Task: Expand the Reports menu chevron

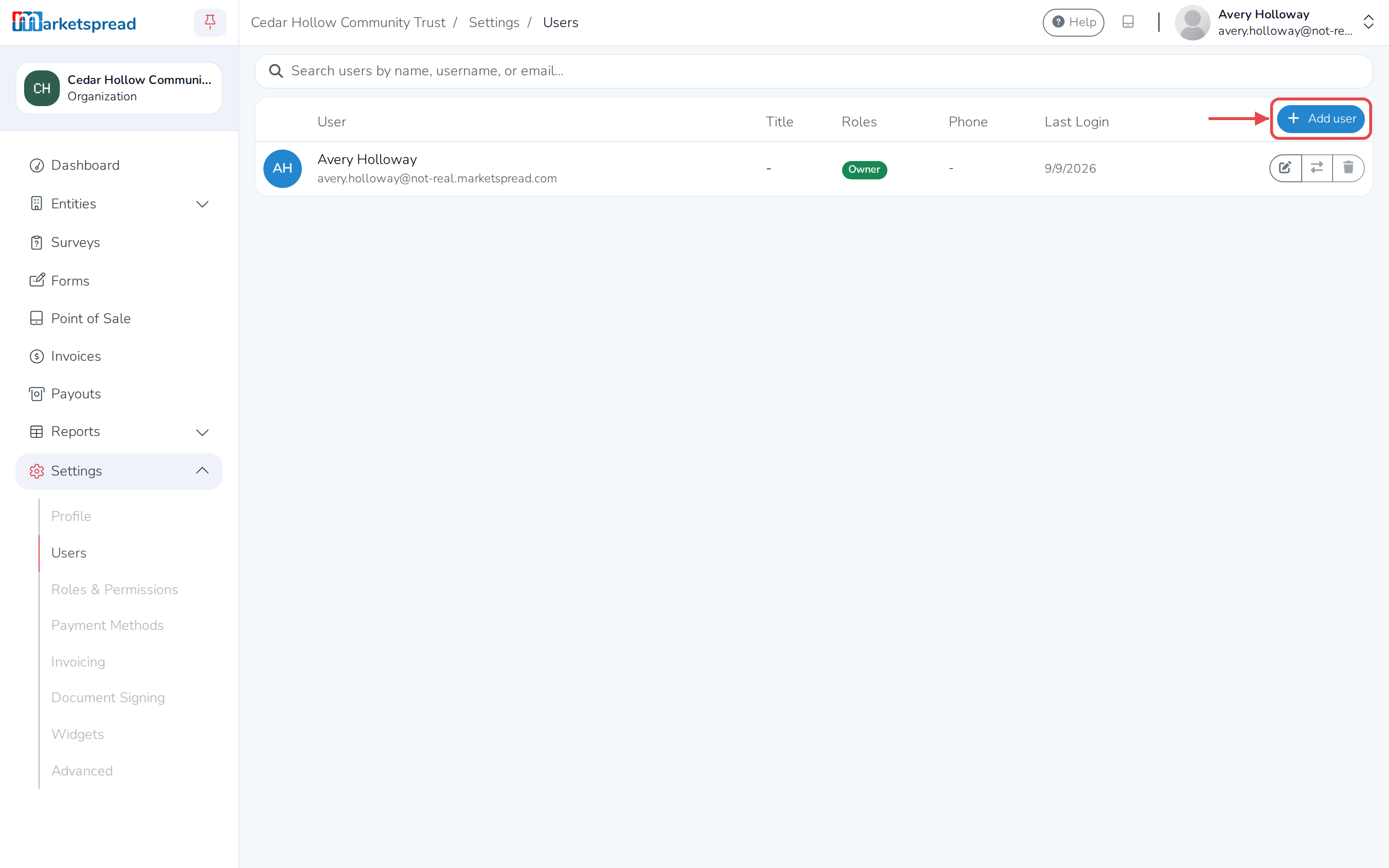Action: coord(202,432)
